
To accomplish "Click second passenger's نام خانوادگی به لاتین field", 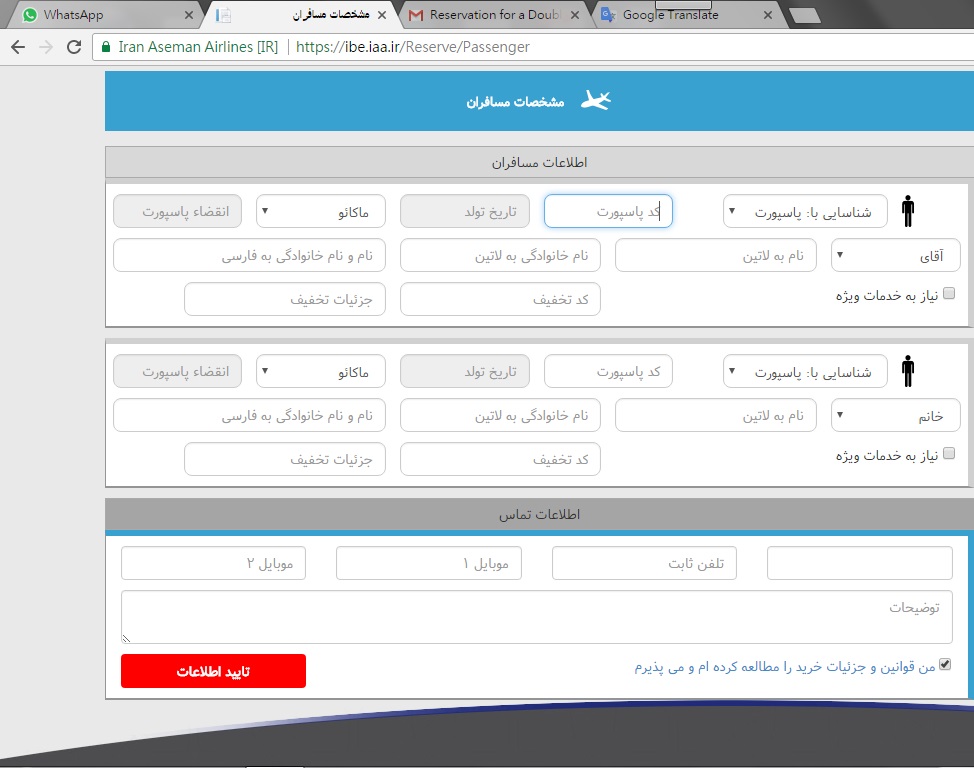I will [x=500, y=415].
